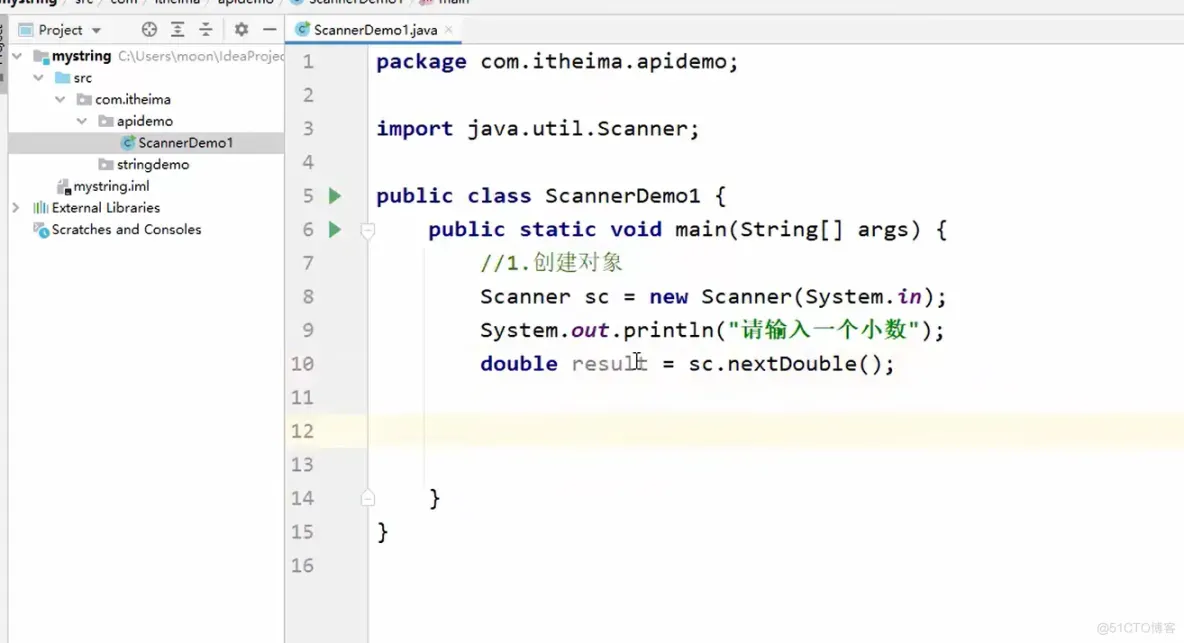Run class ScannerDemo1 via line 5 green arrow
This screenshot has width=1184, height=643.
(x=335, y=196)
